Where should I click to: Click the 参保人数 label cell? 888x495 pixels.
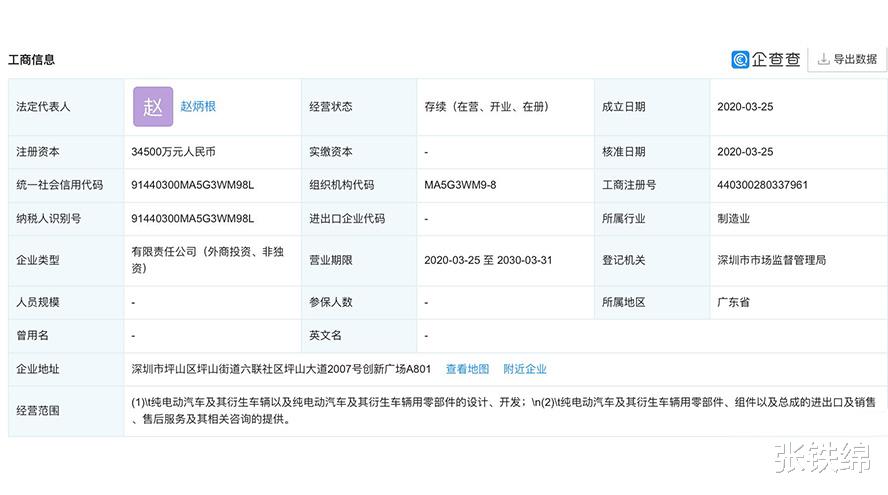point(359,302)
